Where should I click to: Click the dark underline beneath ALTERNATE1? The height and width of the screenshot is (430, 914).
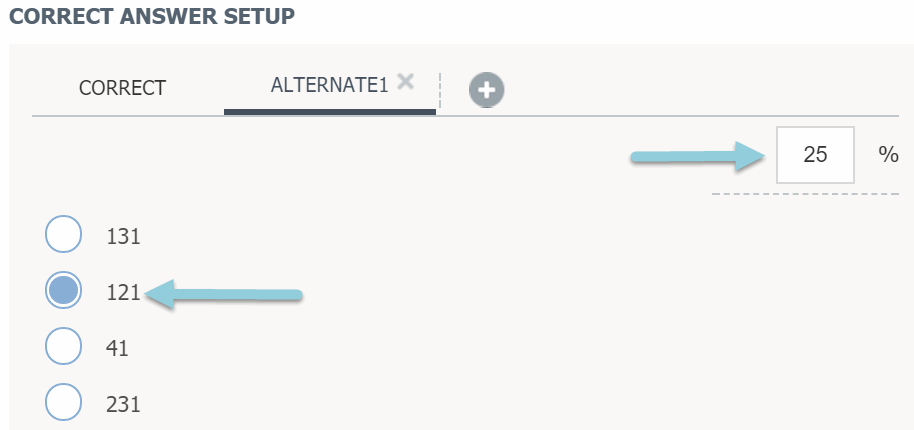tap(330, 111)
